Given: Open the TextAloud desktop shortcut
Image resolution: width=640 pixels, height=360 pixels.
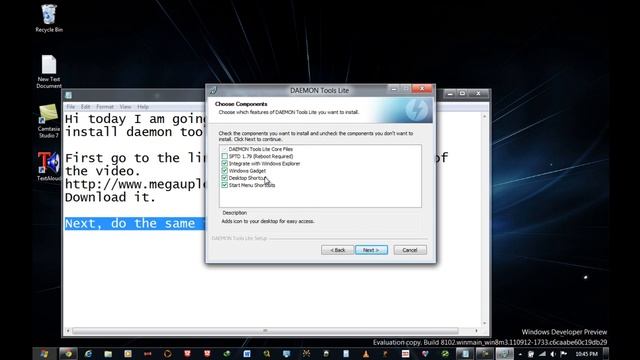Looking at the screenshot, I should pos(49,166).
